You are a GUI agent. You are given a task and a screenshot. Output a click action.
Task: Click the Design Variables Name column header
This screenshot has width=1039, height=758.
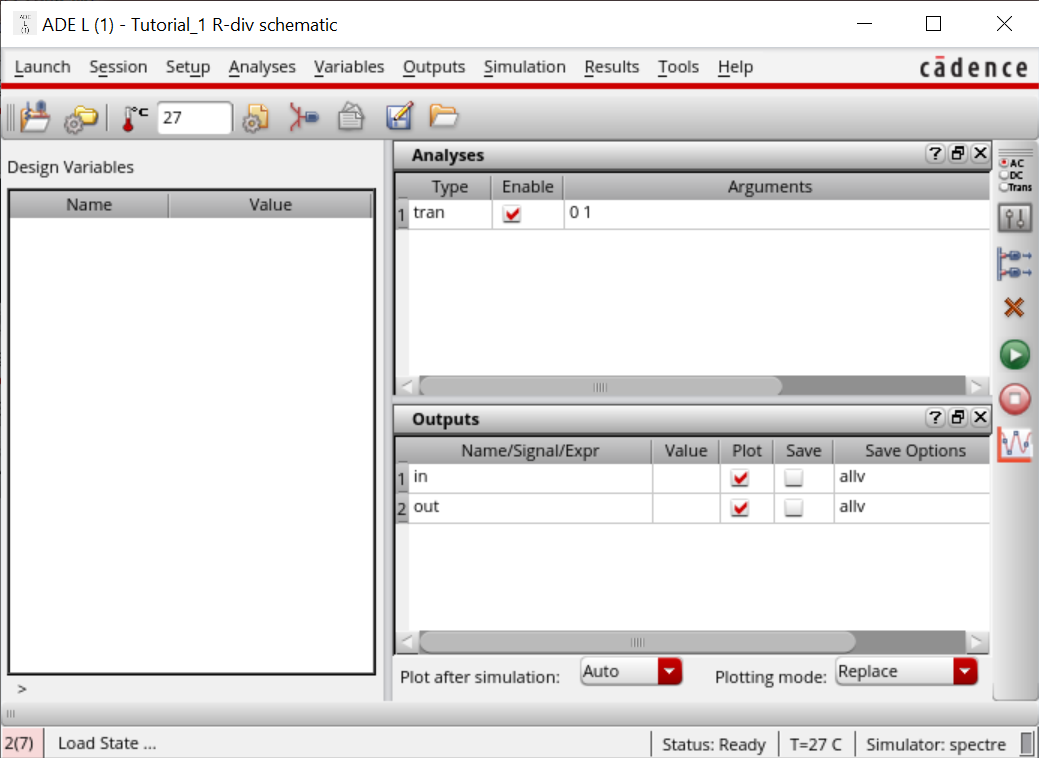(x=89, y=205)
